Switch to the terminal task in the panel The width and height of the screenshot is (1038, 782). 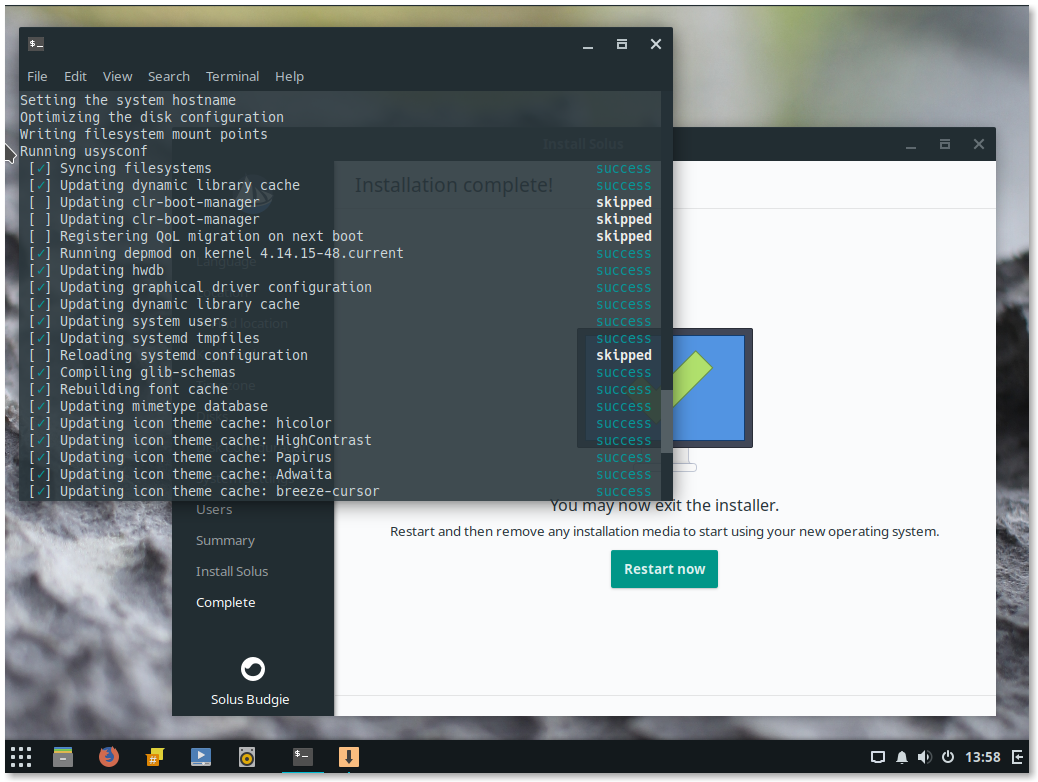pos(303,756)
